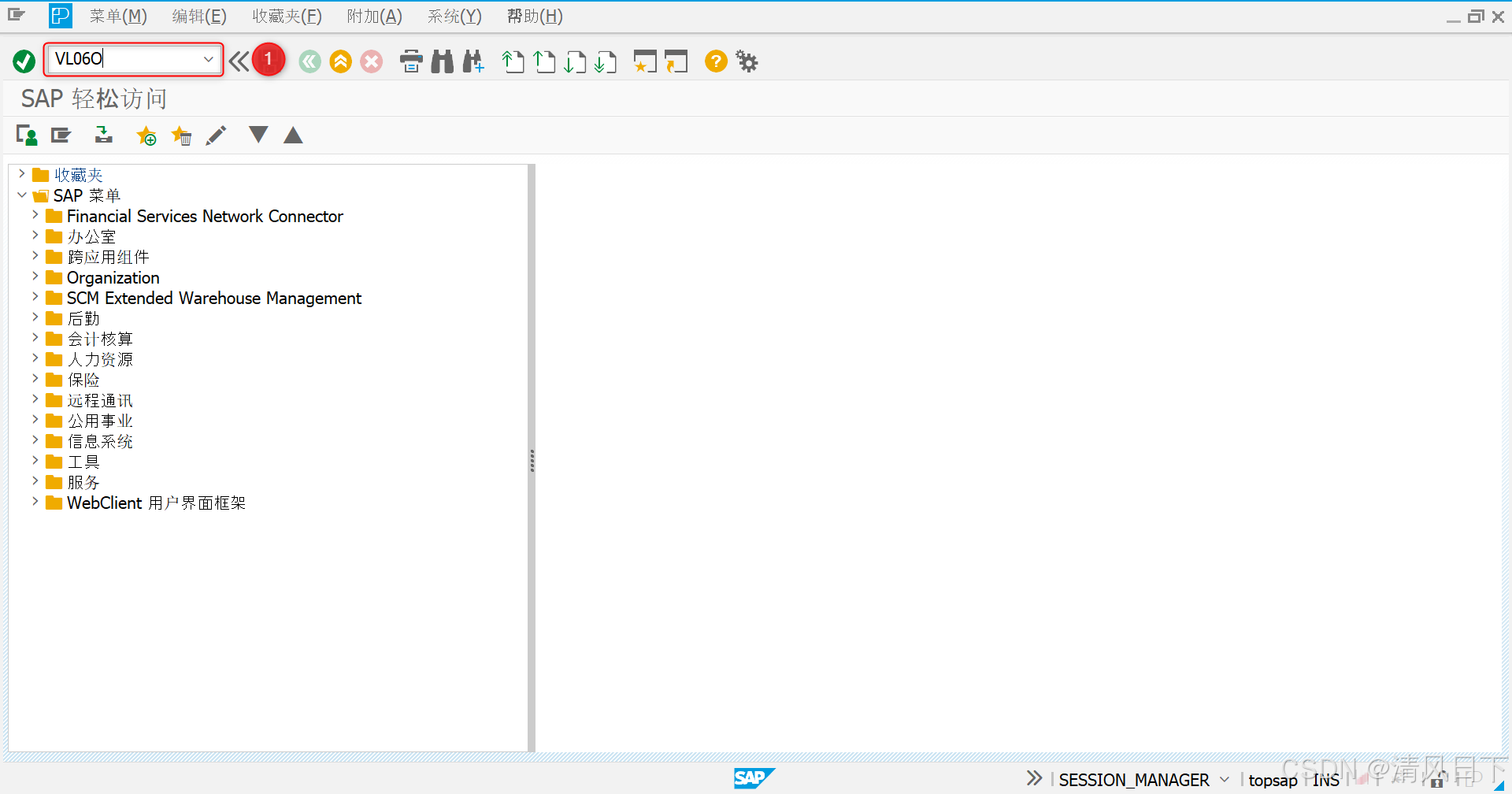Image resolution: width=1512 pixels, height=794 pixels.
Task: Open the 系统(Y) menu
Action: [454, 17]
